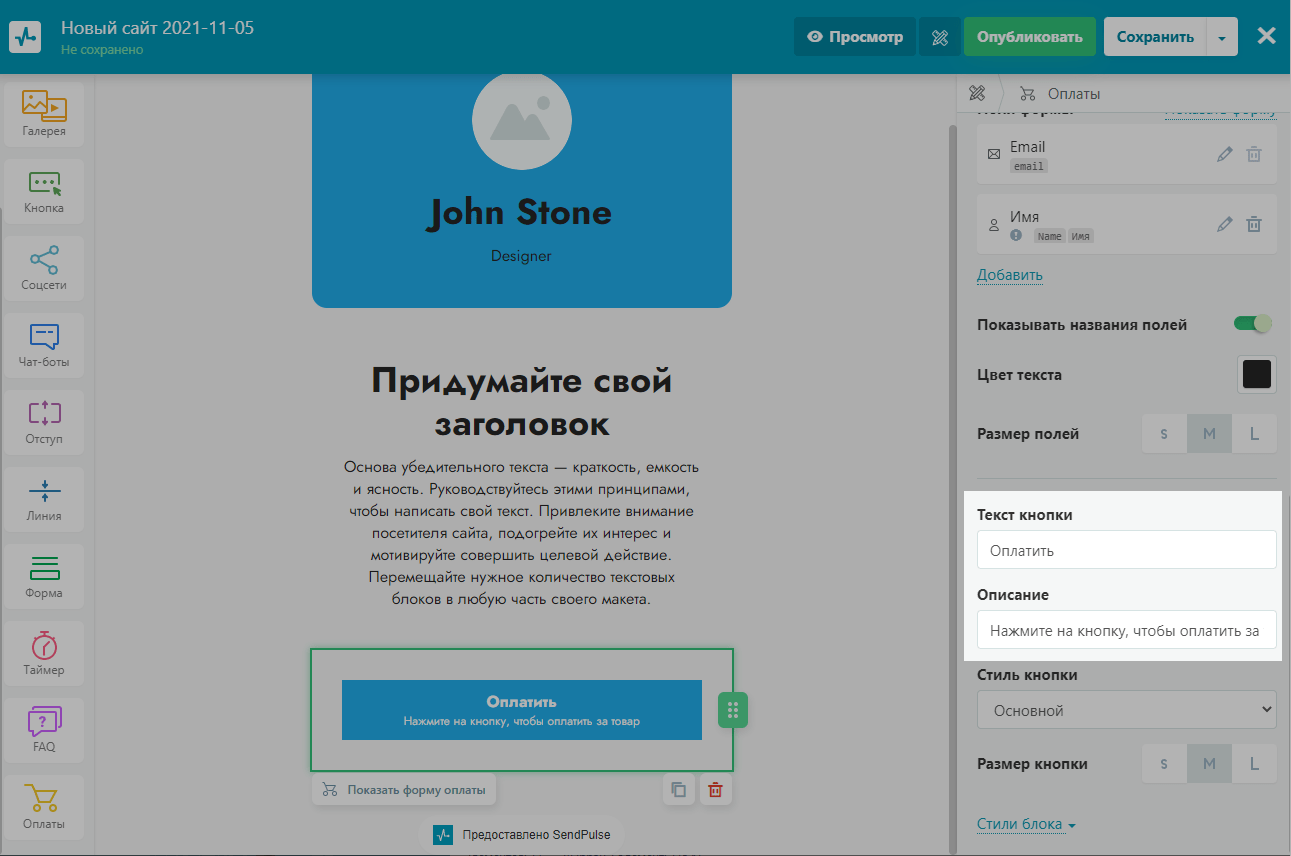This screenshot has height=856, width=1291.
Task: Duplicate the payment block with copy icon
Action: (679, 790)
